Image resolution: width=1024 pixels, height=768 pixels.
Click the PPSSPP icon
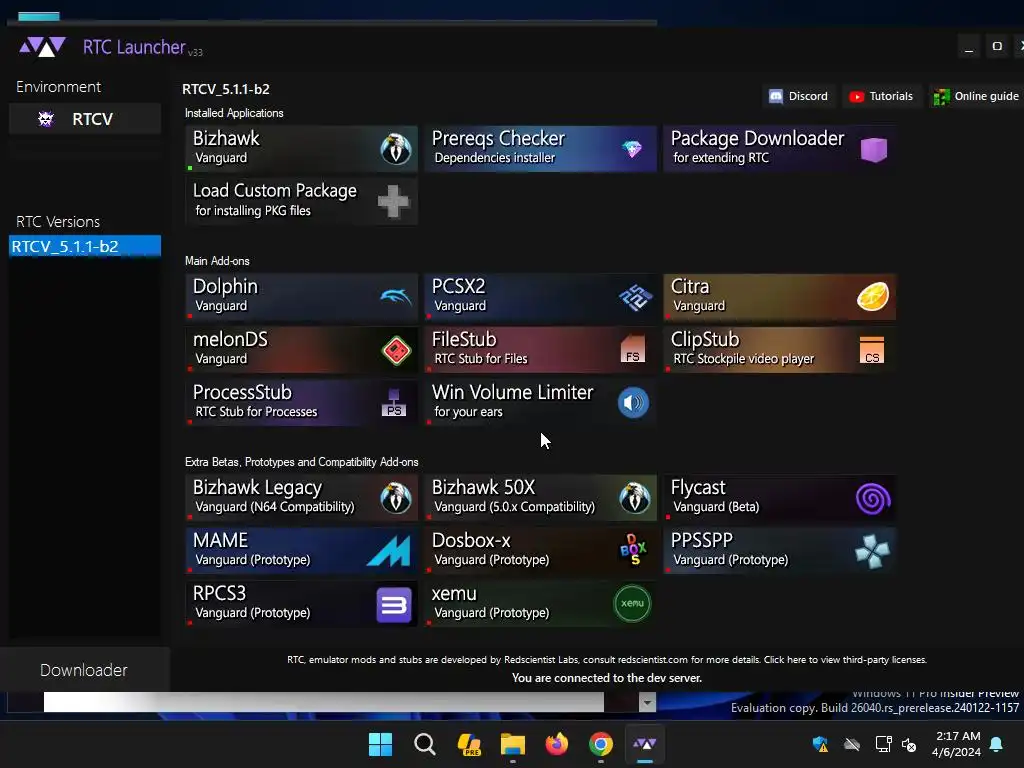(x=872, y=552)
